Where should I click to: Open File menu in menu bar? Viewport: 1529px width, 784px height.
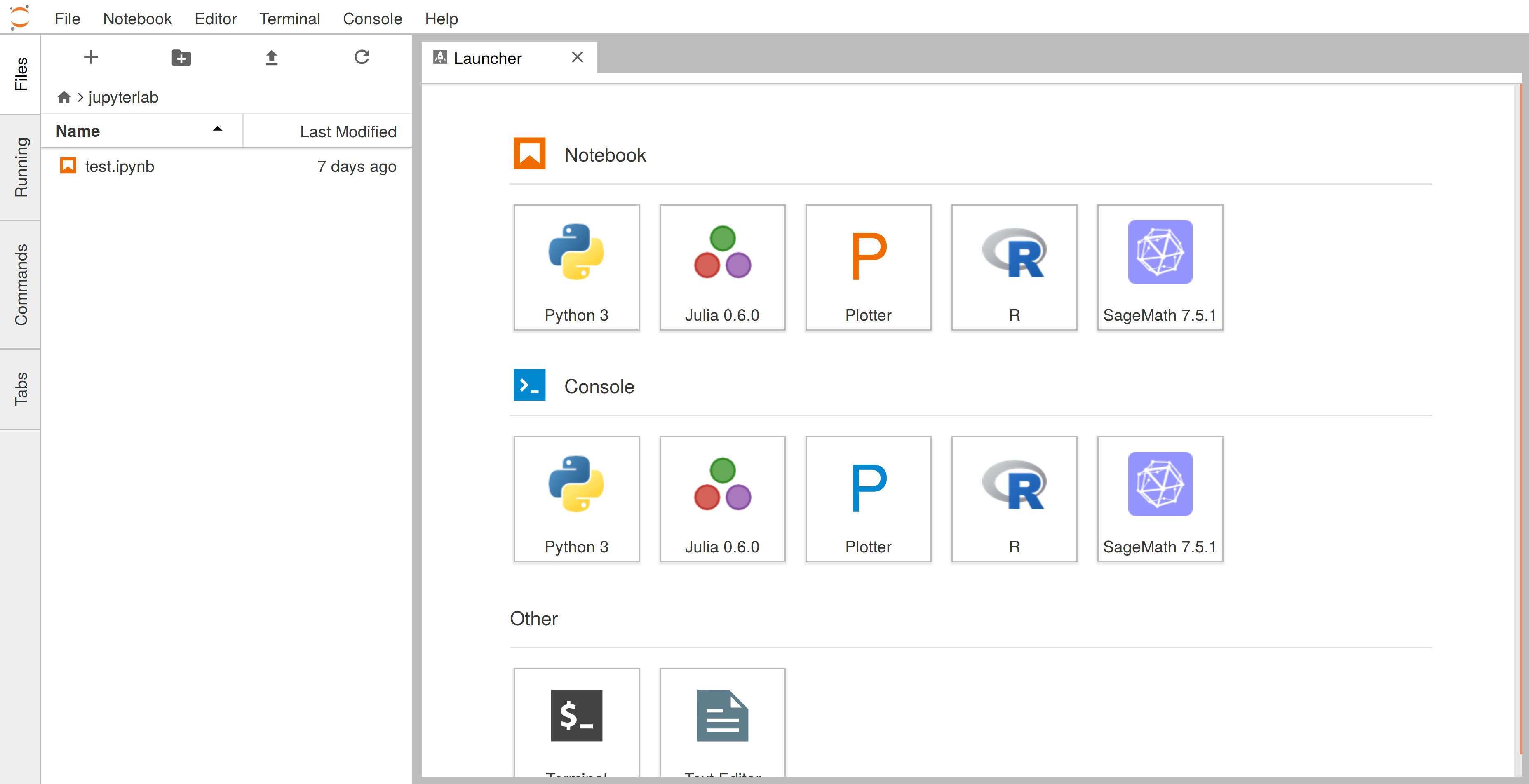[69, 18]
